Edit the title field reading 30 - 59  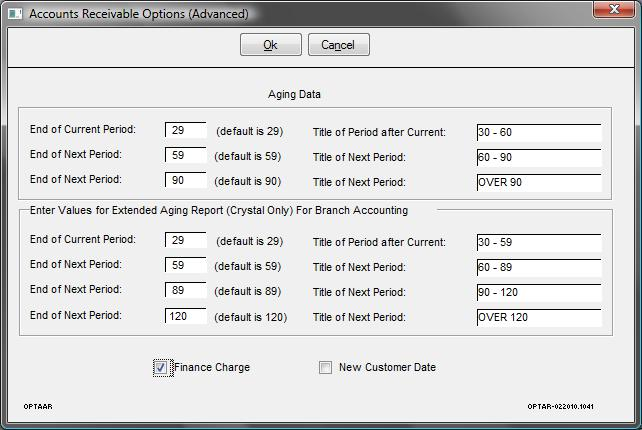[539, 242]
